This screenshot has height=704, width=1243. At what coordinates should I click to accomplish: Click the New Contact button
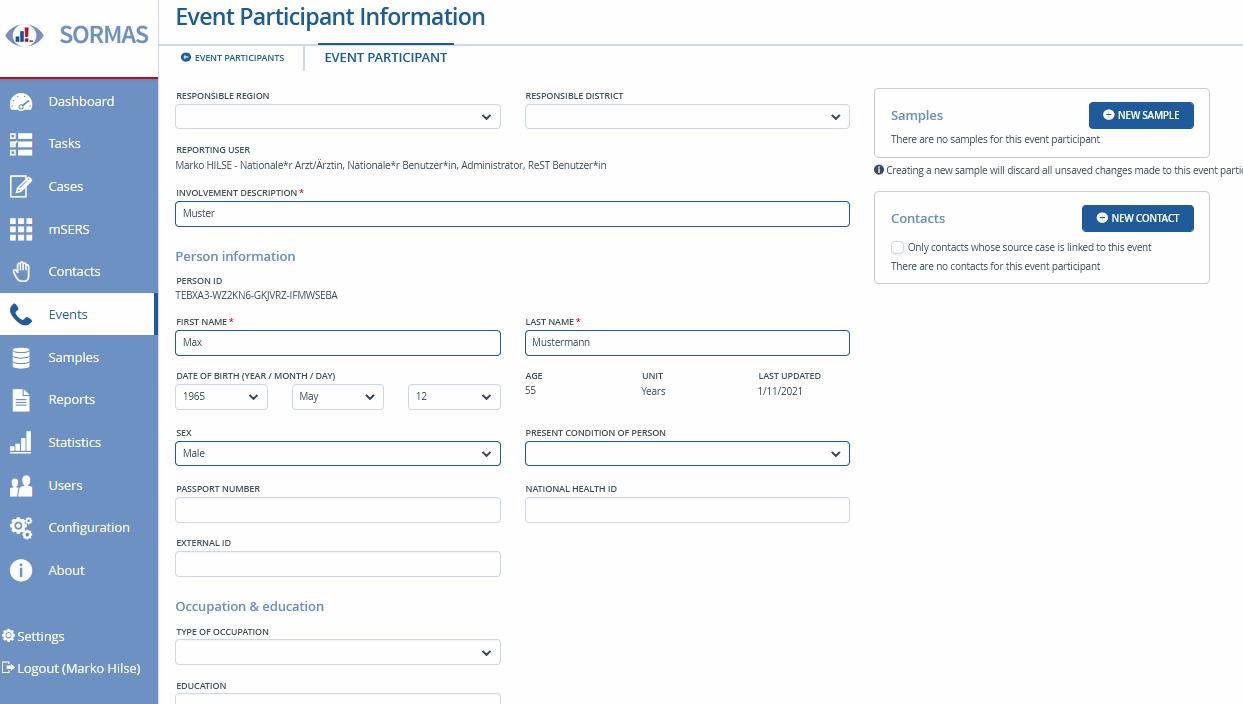1138,218
